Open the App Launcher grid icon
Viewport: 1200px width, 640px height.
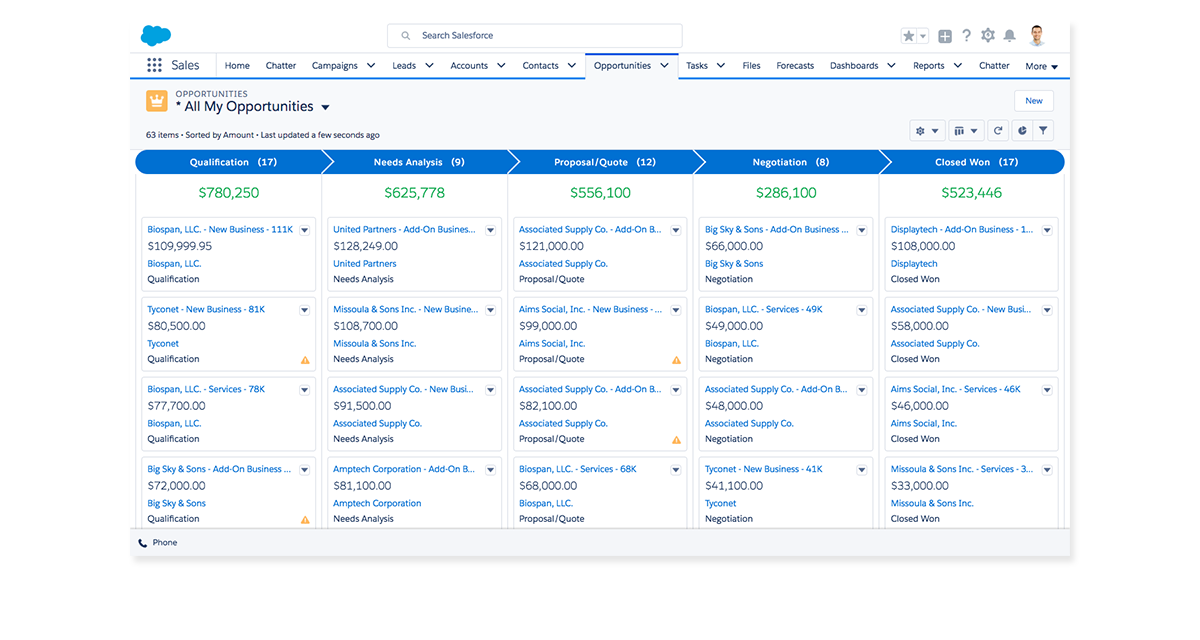(x=154, y=66)
